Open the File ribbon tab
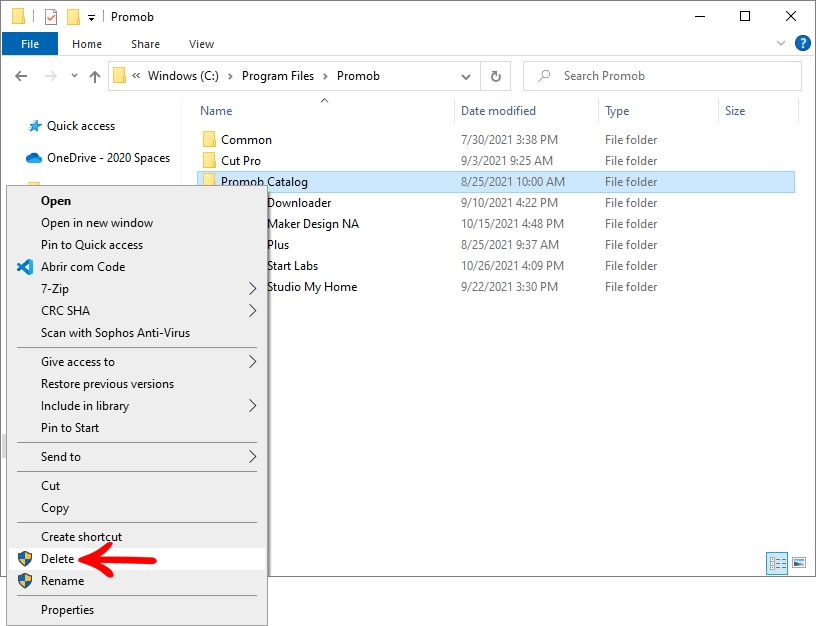The image size is (816, 626). (30, 44)
